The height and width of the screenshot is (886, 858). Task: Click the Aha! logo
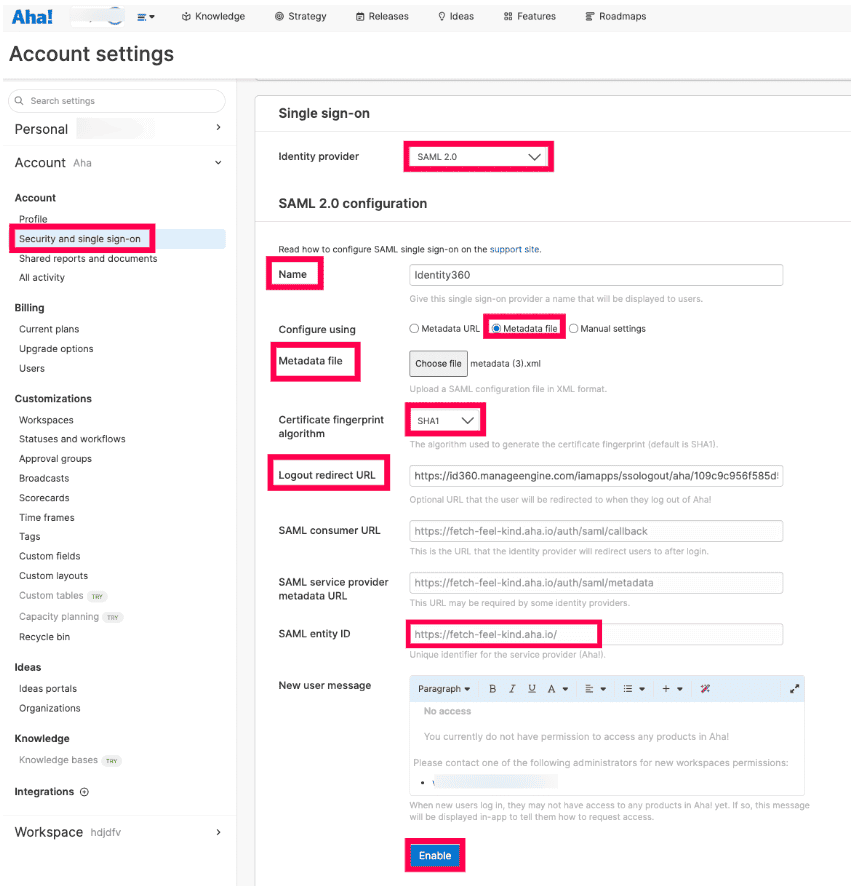tap(32, 17)
